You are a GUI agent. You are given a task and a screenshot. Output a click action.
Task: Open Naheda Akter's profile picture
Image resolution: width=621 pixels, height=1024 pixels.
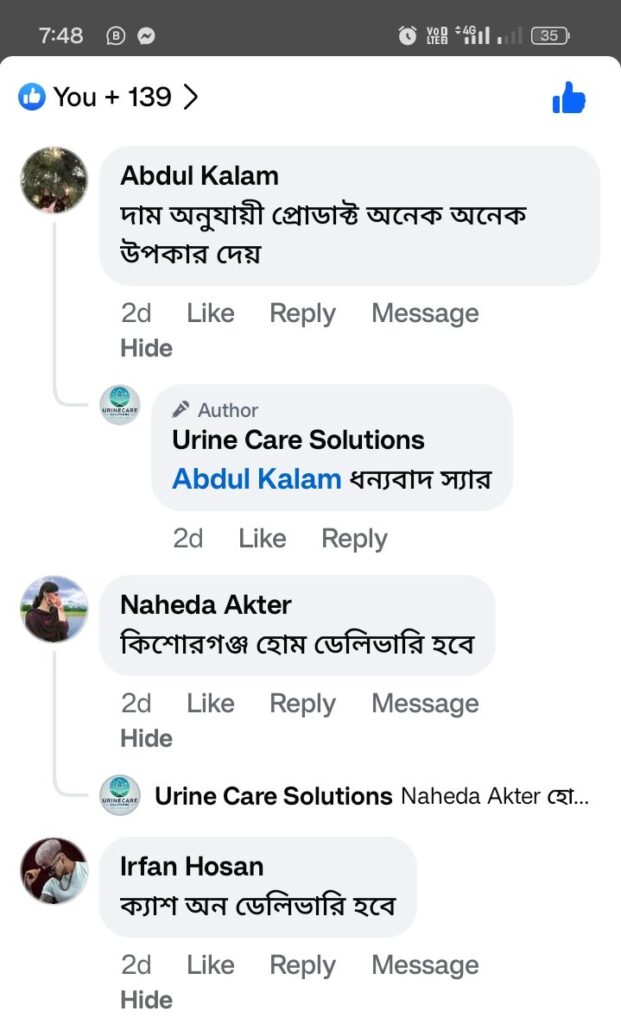click(54, 609)
